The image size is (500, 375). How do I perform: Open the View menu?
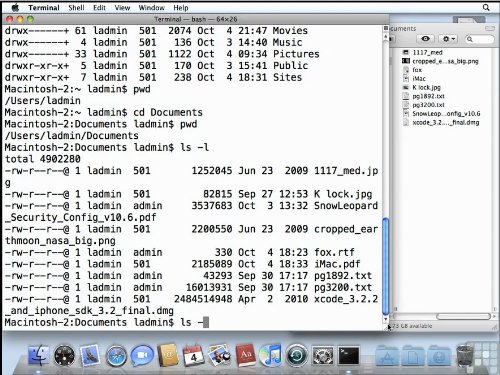[122, 8]
